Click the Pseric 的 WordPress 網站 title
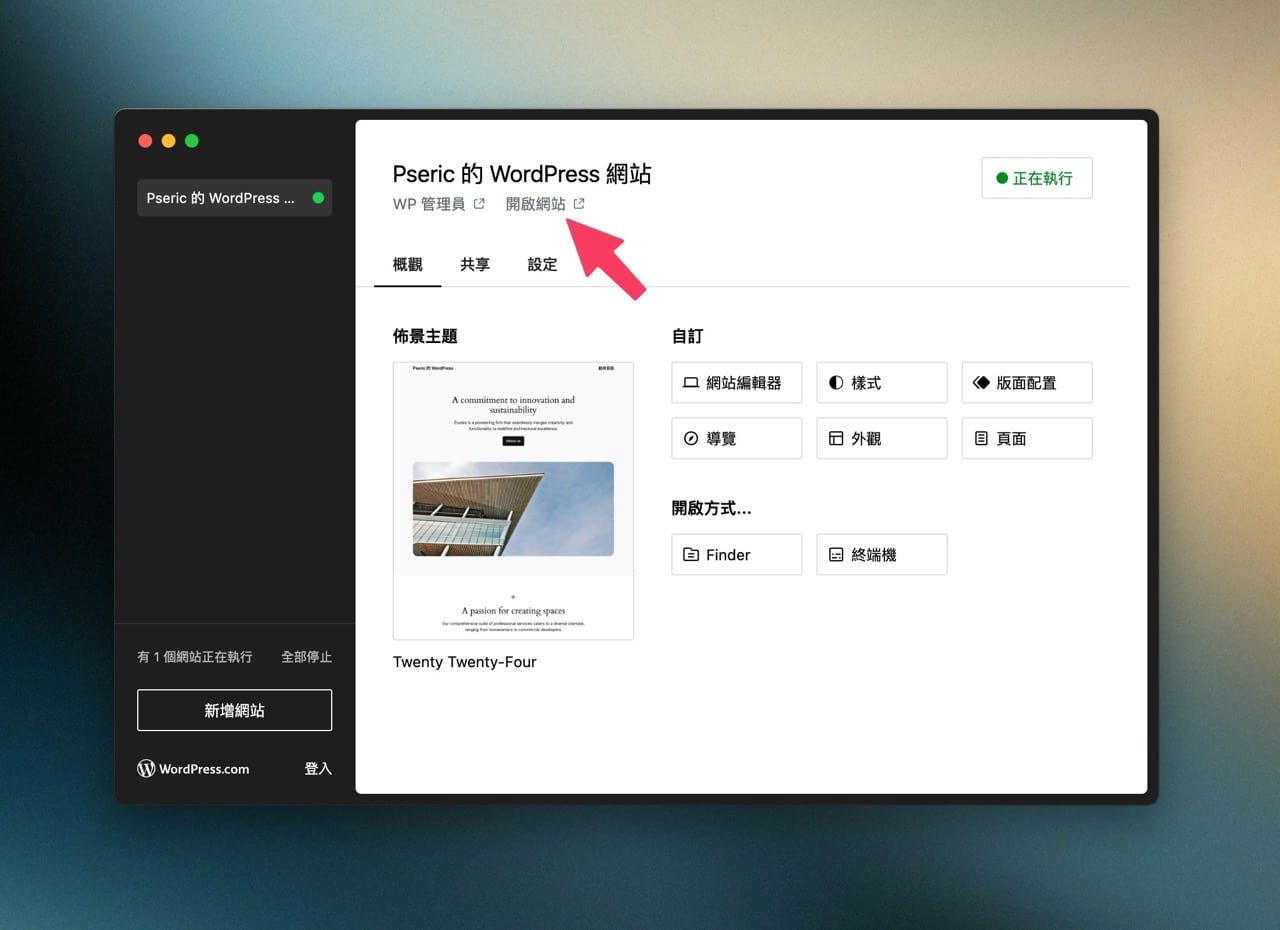The image size is (1280, 930). click(522, 173)
